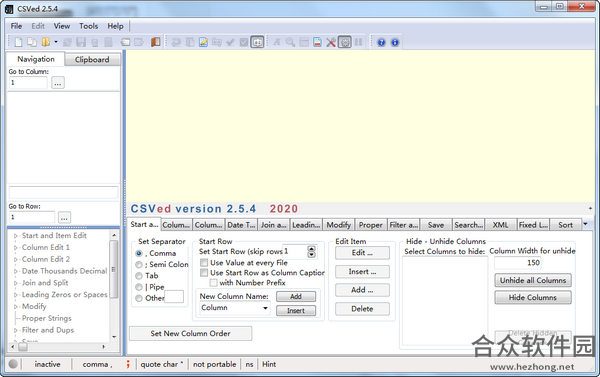Click the grayed-out checkmark toolbar icon
The width and height of the screenshot is (600, 377).
pyautogui.click(x=230, y=42)
